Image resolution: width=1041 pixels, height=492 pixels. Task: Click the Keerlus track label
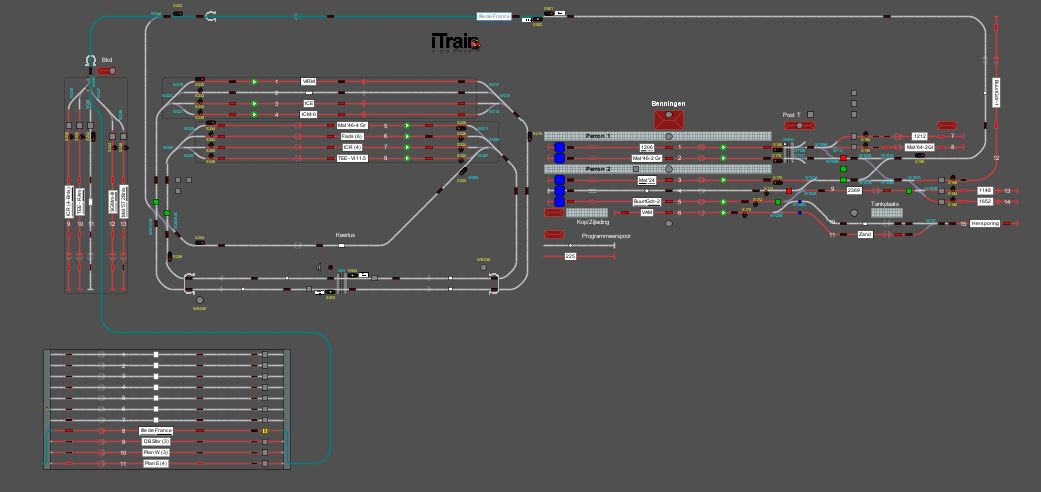tap(346, 236)
